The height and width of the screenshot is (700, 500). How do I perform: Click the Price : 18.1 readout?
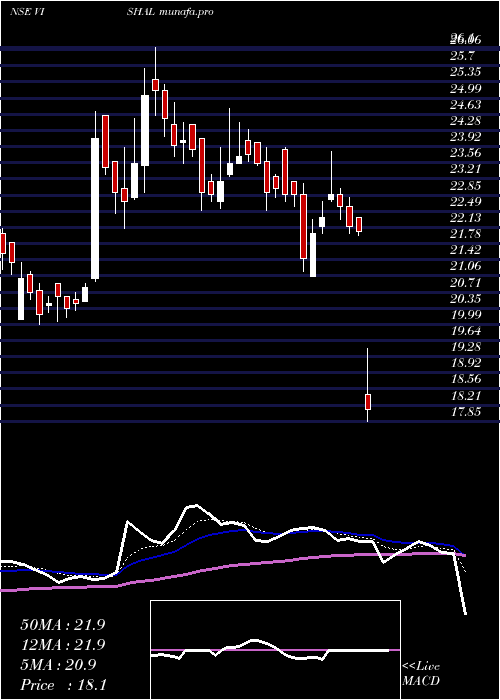pos(63,685)
